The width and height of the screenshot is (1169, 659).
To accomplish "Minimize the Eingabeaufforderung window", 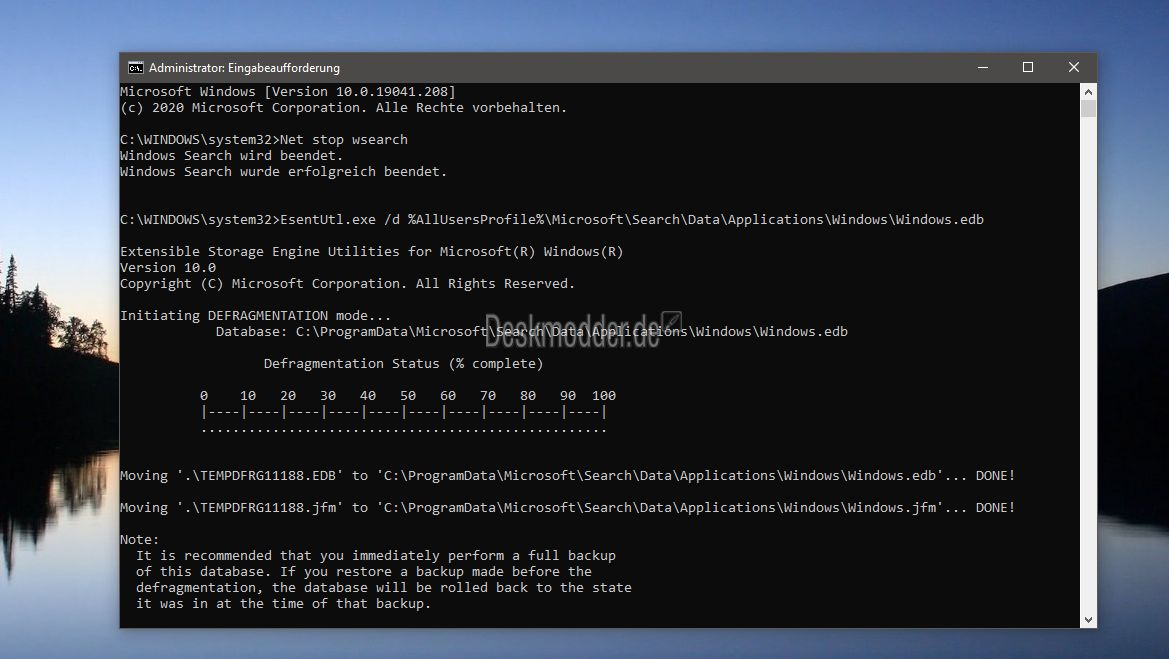I will [983, 68].
